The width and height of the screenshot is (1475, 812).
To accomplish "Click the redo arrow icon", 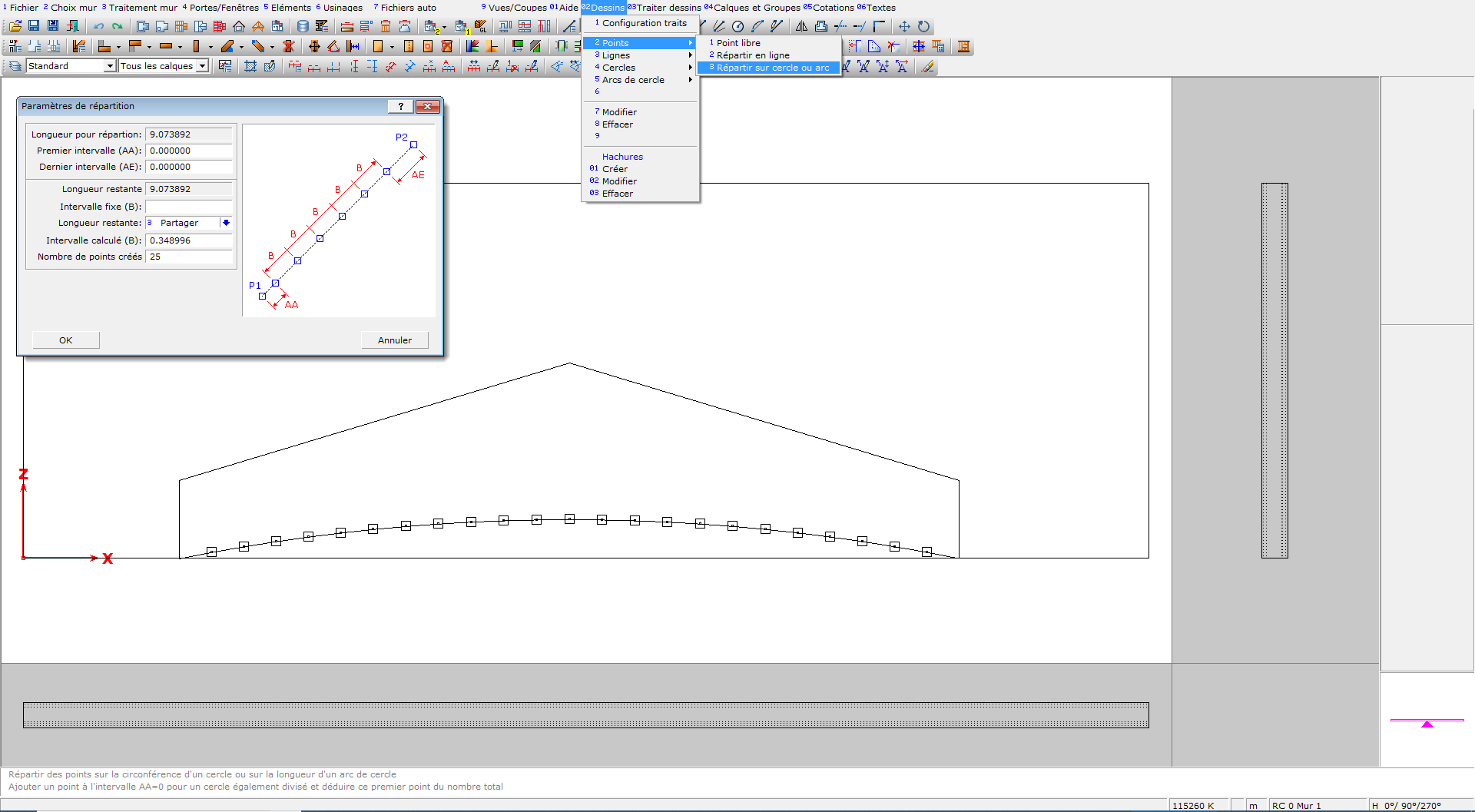I will click(x=118, y=26).
